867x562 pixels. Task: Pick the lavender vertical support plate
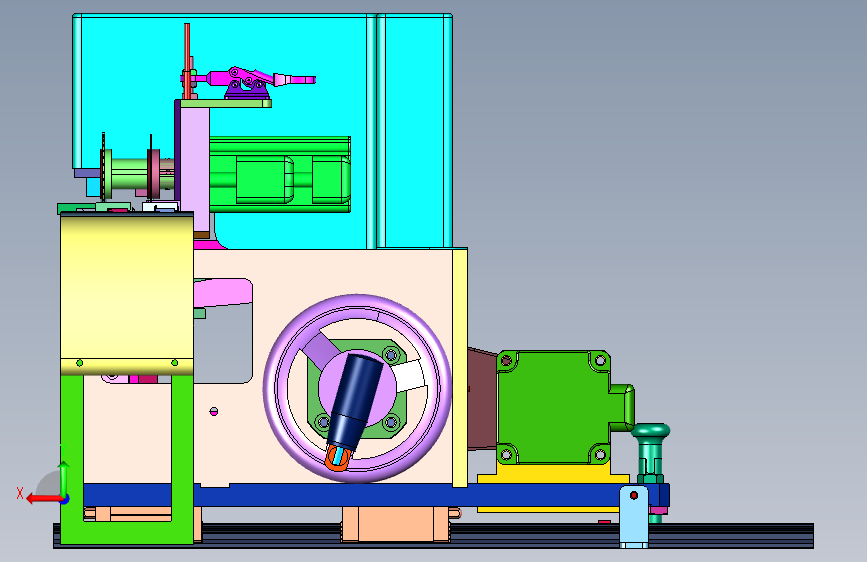(x=195, y=169)
